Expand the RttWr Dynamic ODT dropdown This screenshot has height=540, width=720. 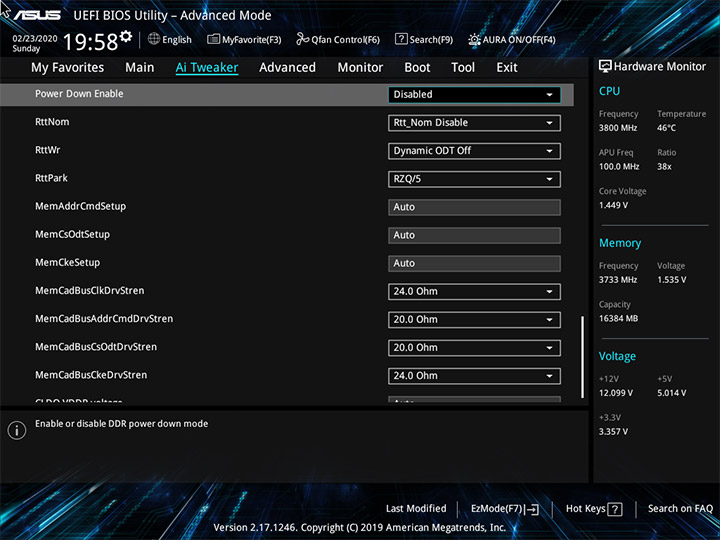click(474, 151)
